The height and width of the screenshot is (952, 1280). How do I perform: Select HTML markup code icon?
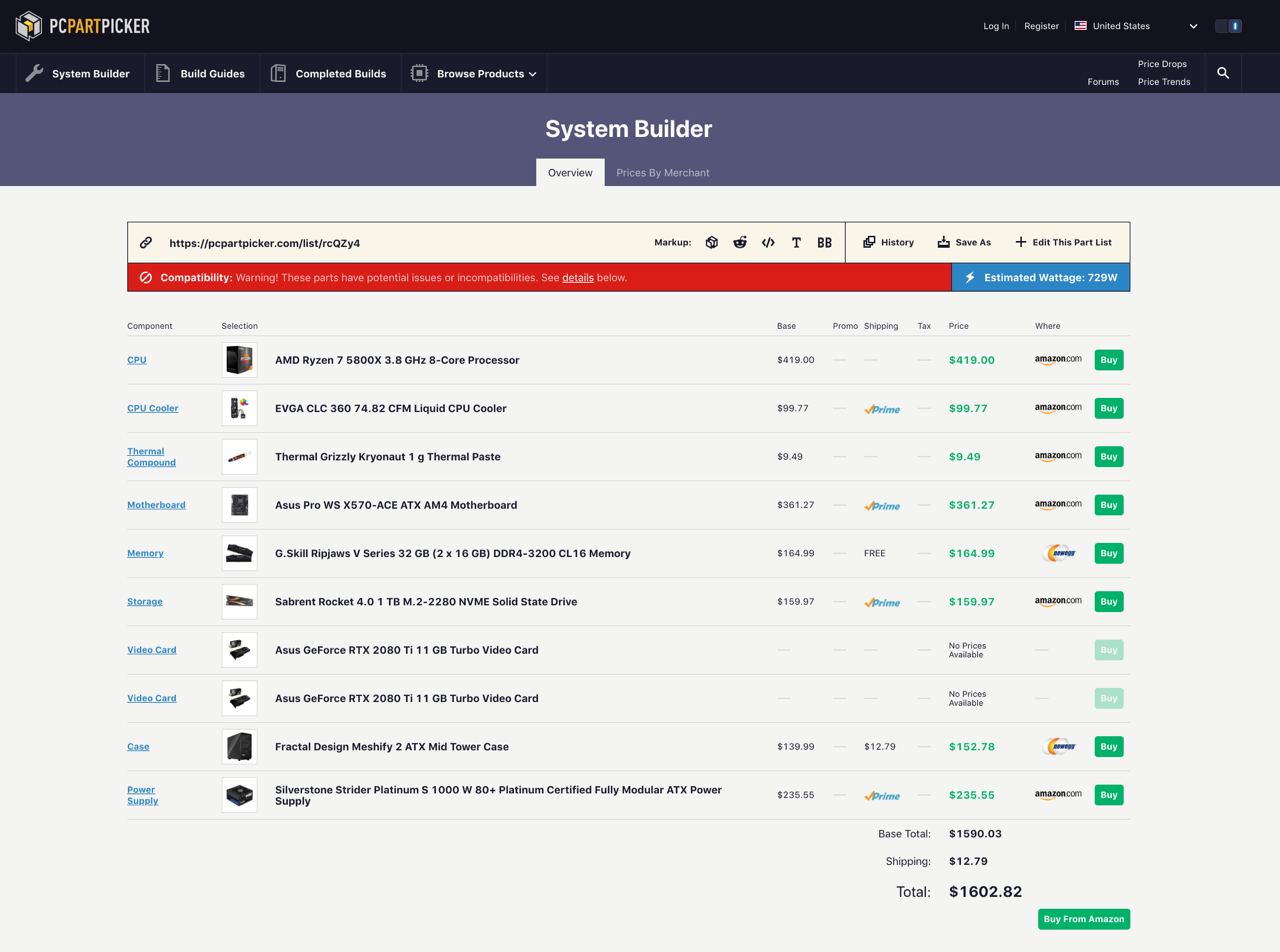point(768,242)
